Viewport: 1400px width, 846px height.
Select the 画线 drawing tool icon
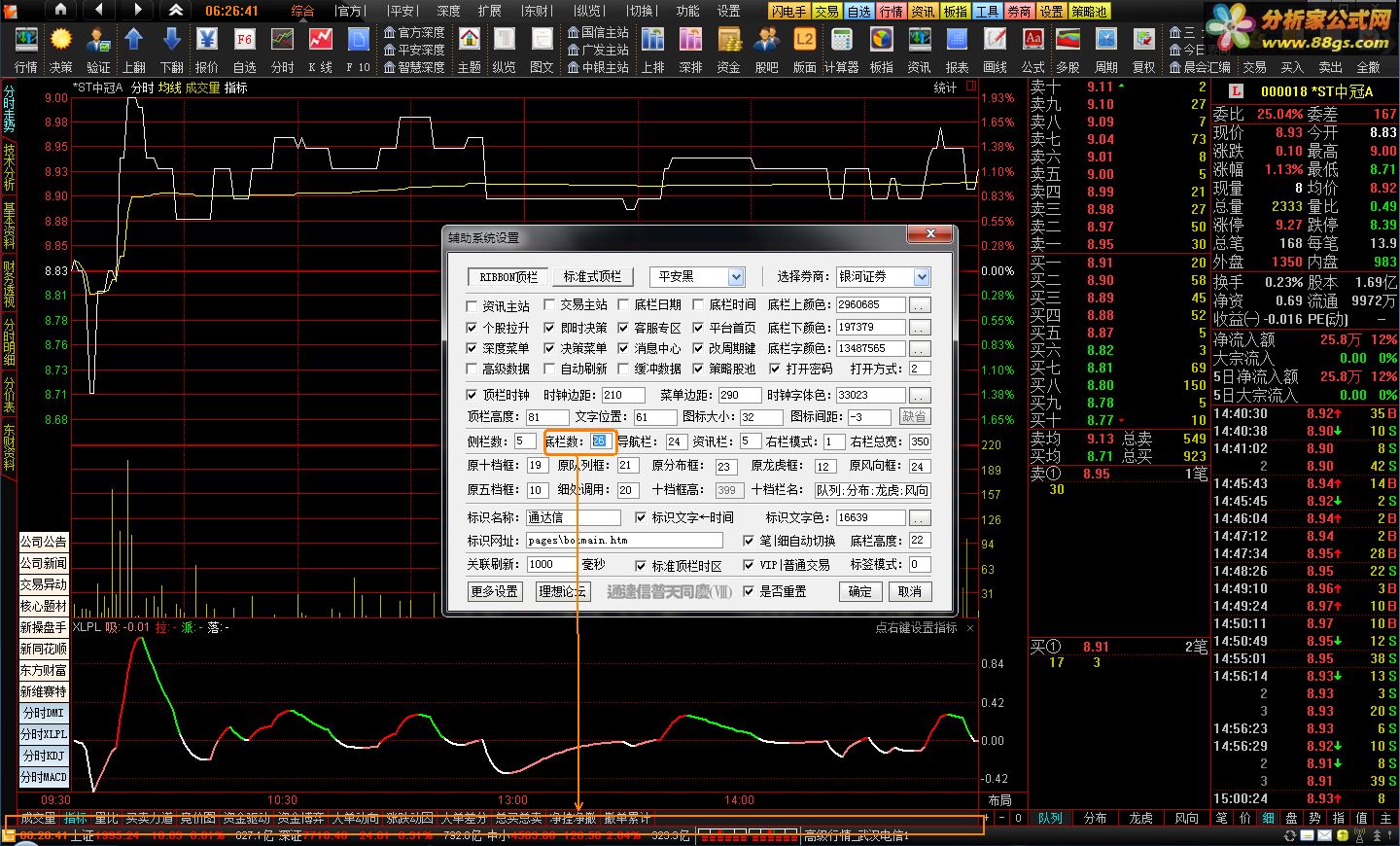coord(995,49)
